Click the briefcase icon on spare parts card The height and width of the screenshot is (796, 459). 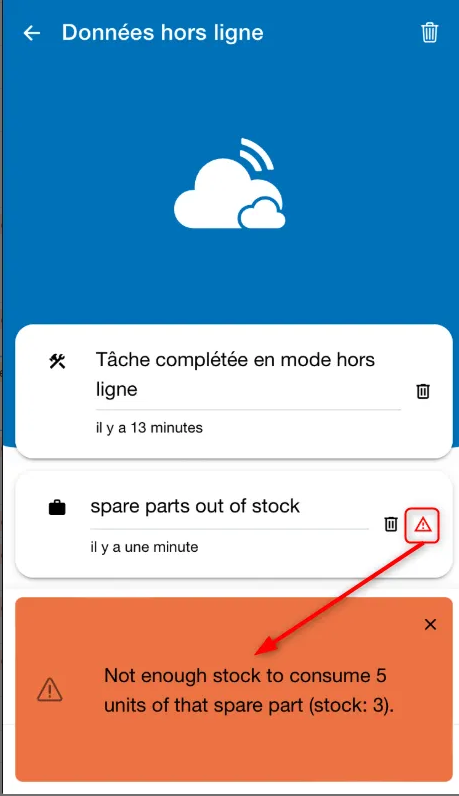57,508
